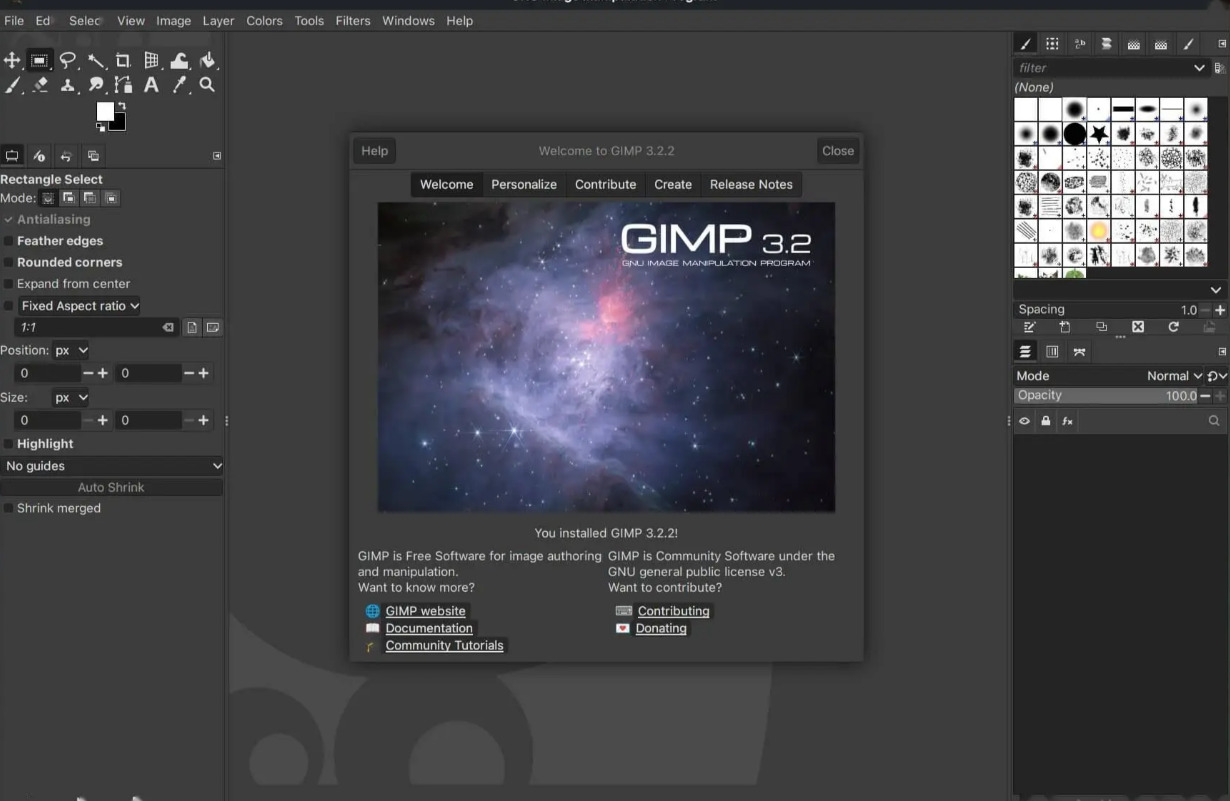Pick the star-shaped brush thumbnail
Image resolution: width=1230 pixels, height=801 pixels.
click(x=1099, y=133)
